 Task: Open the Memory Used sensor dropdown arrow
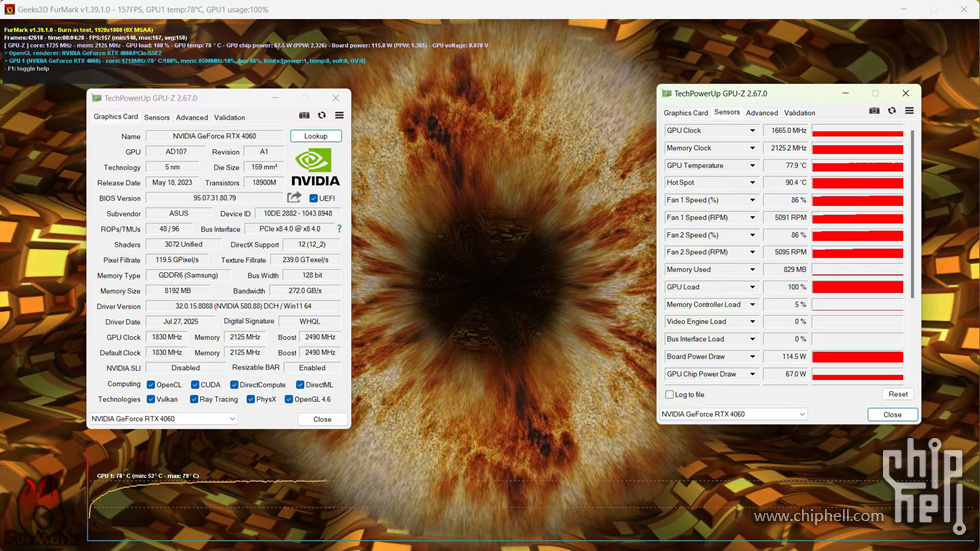pos(752,269)
